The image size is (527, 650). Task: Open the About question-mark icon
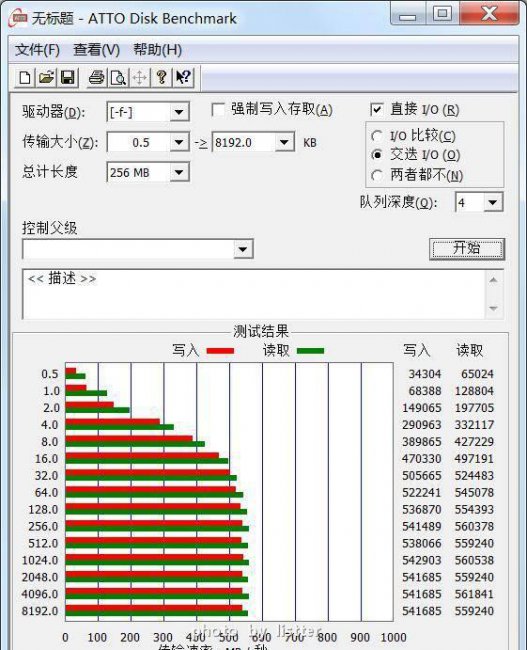tap(161, 78)
